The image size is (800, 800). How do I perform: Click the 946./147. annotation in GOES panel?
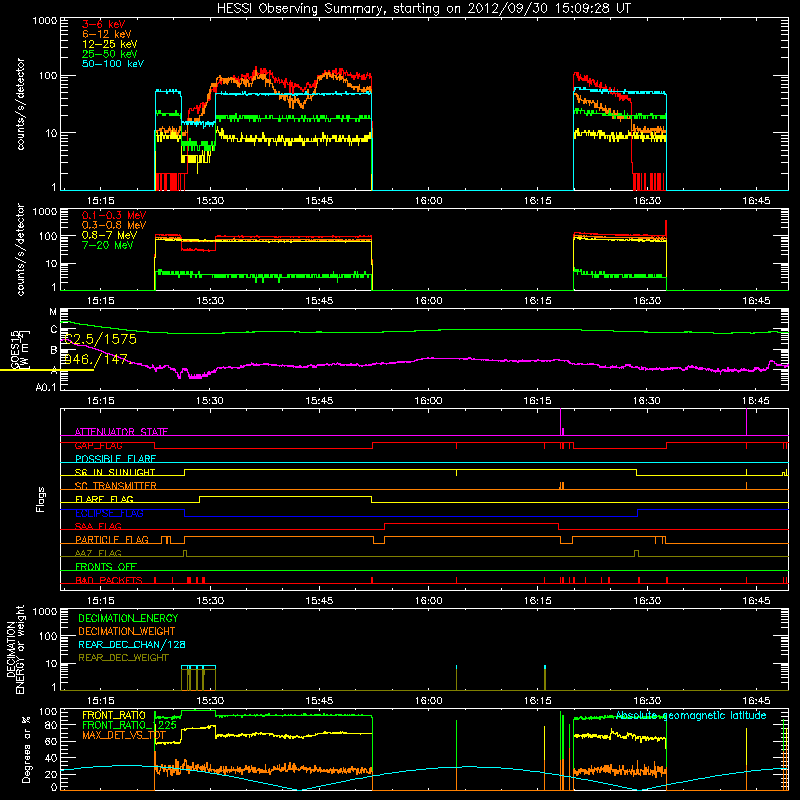[x=97, y=359]
